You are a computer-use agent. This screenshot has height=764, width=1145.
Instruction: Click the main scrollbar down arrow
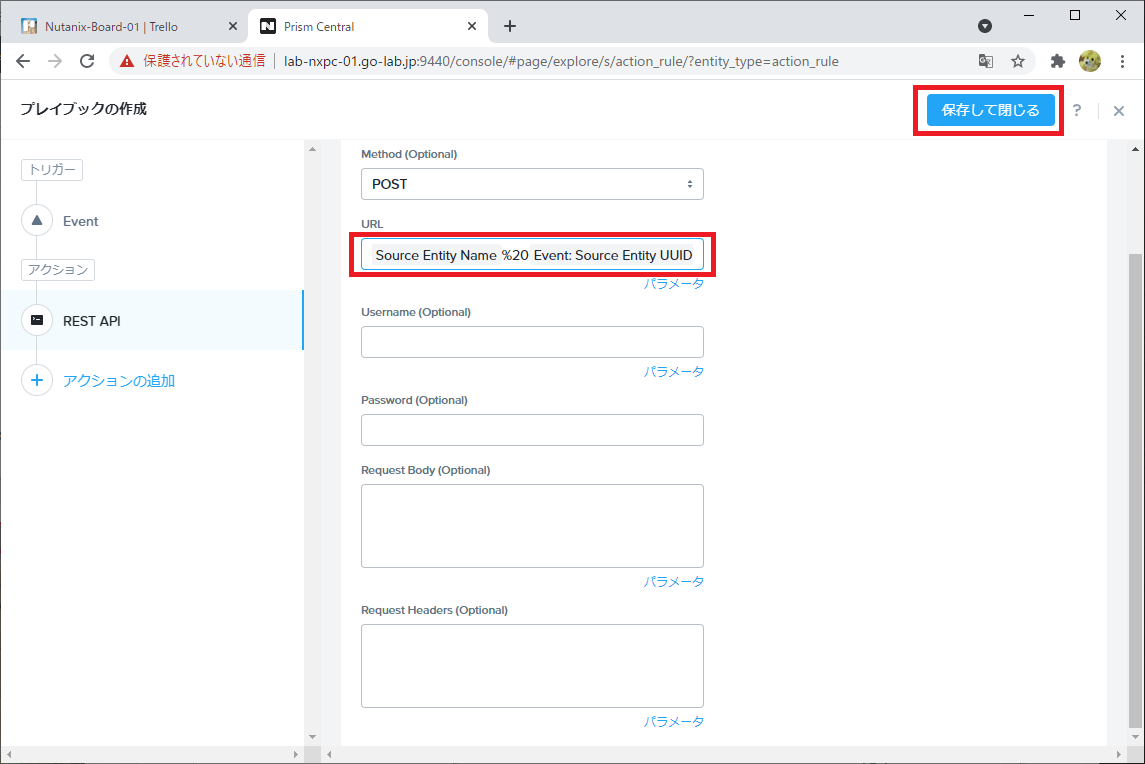tap(1136, 737)
